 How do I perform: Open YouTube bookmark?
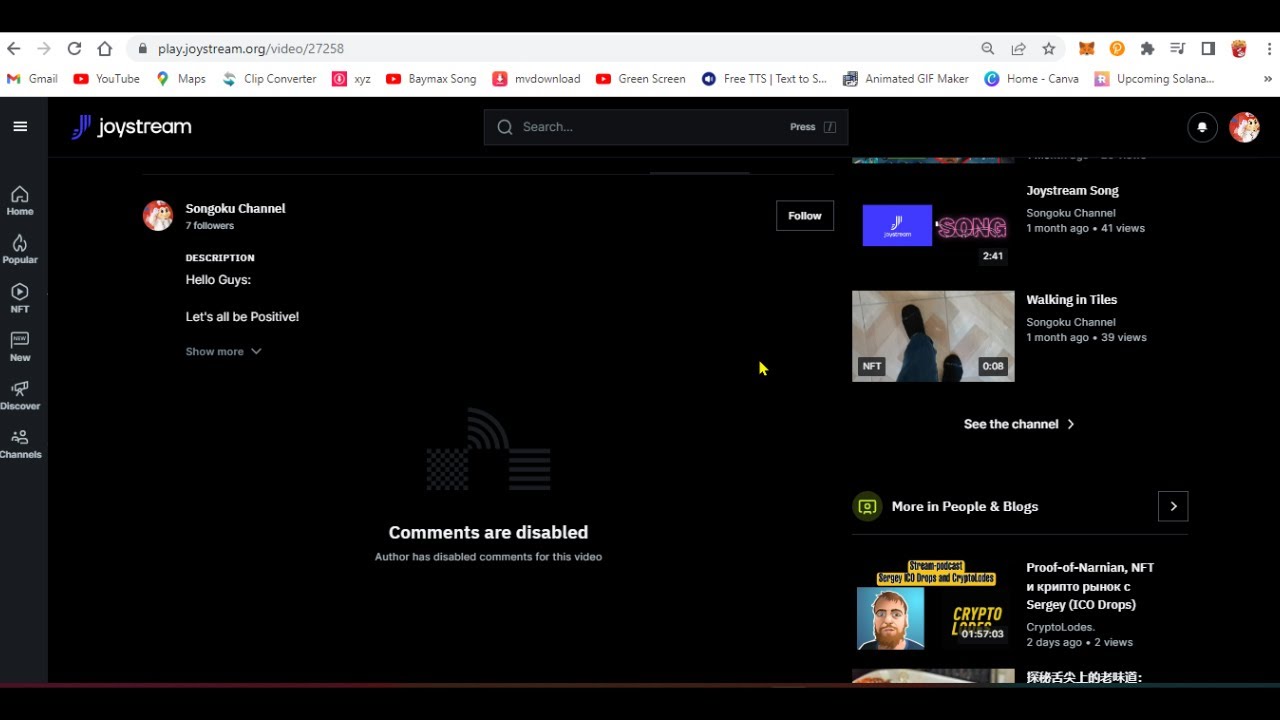pyautogui.click(x=106, y=78)
